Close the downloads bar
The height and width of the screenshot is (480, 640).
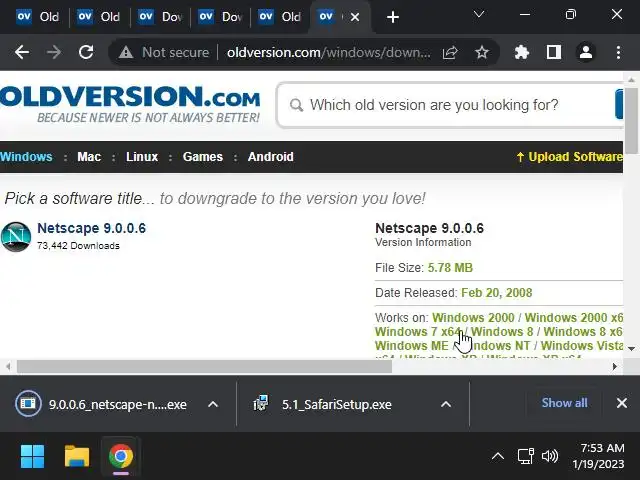pos(622,403)
